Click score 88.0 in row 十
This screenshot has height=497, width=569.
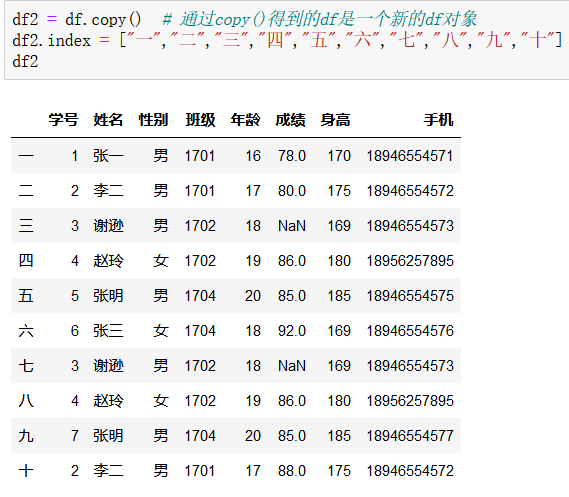pos(292,471)
